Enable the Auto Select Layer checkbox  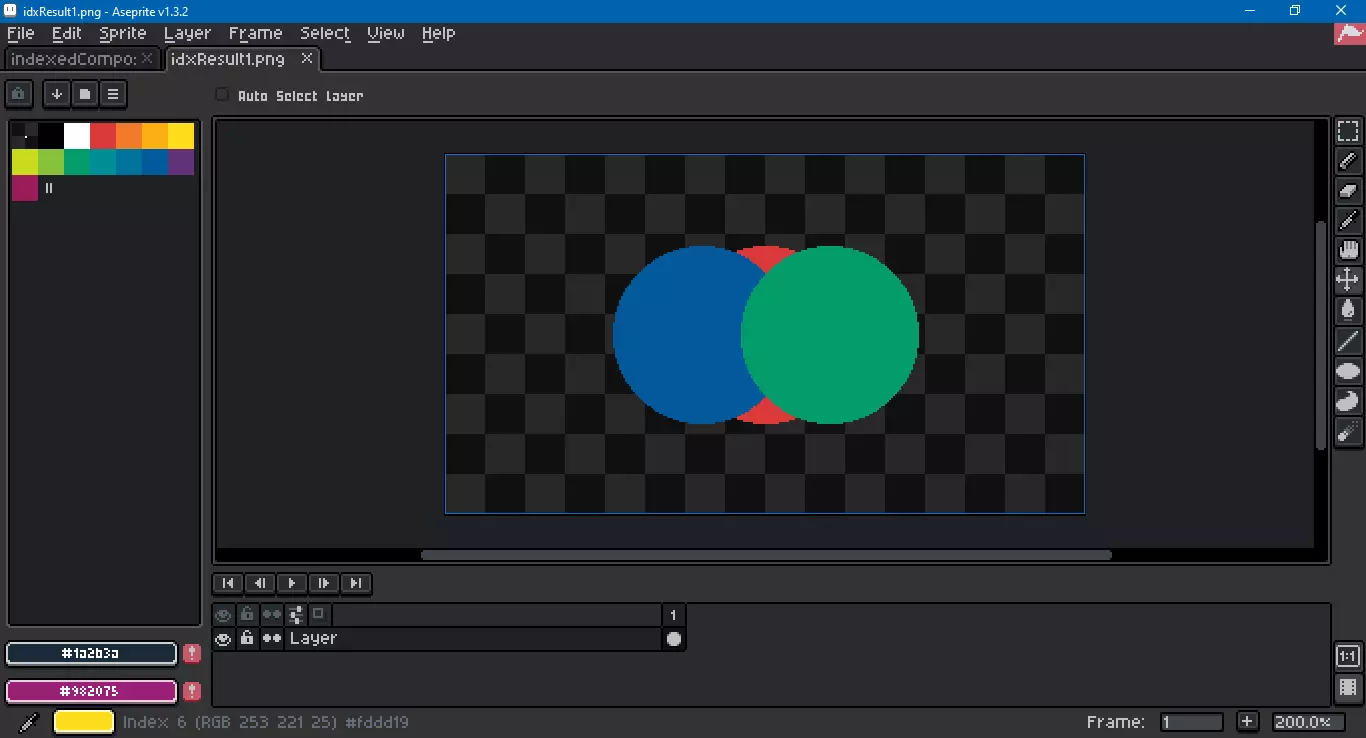click(x=222, y=95)
